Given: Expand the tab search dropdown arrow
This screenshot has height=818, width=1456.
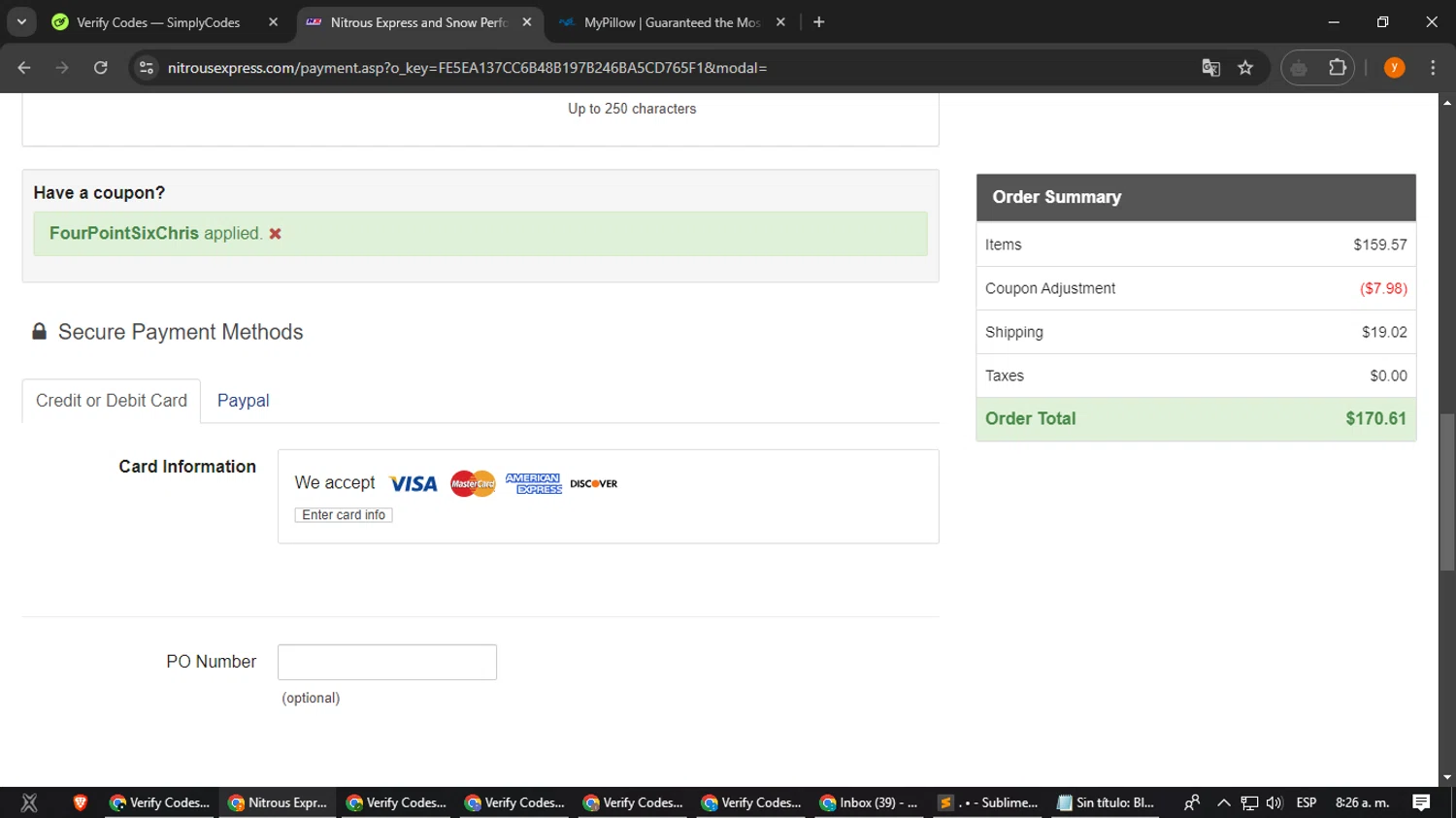Looking at the screenshot, I should point(21,22).
